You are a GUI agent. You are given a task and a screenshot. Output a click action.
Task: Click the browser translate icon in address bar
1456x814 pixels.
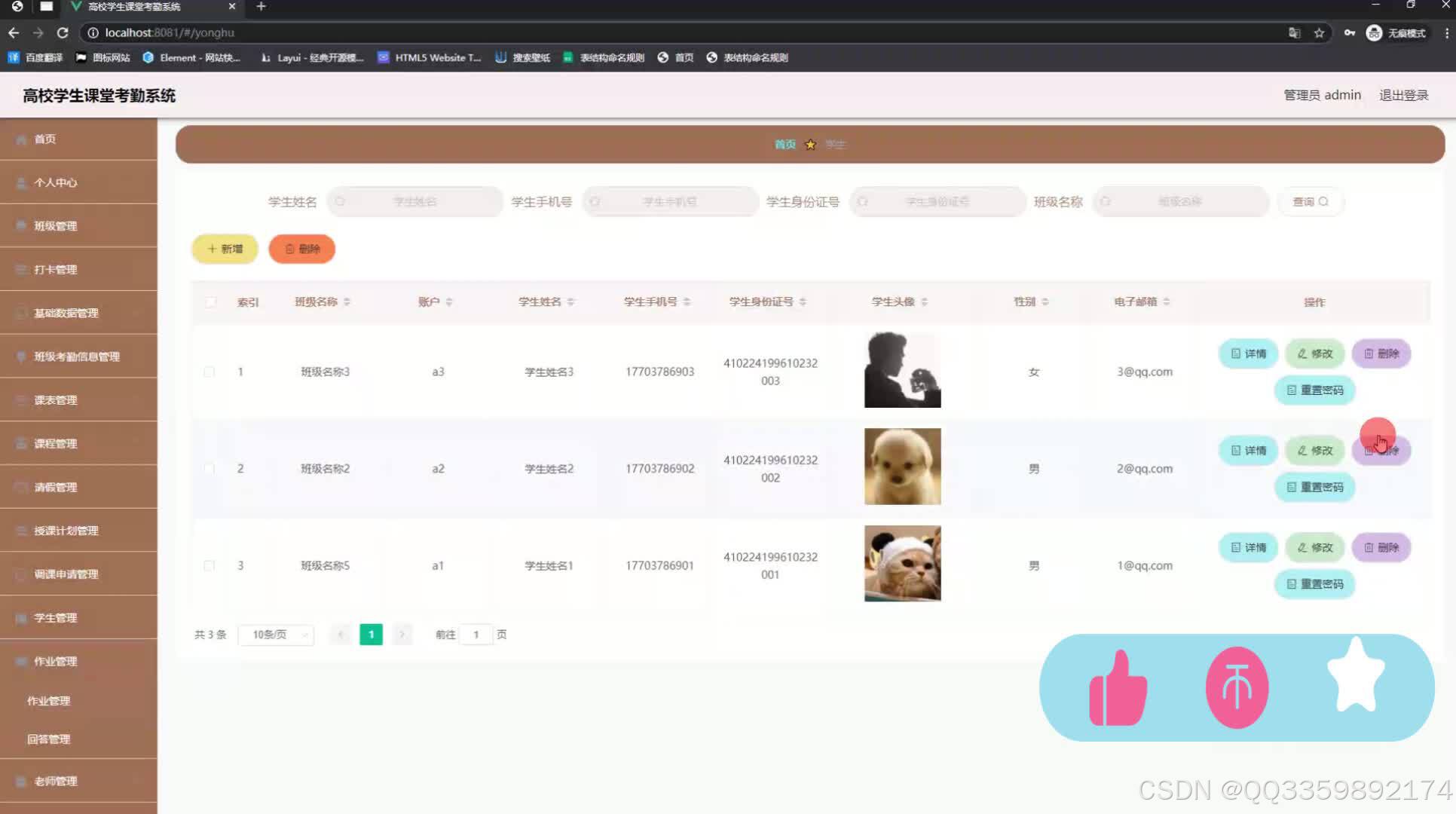1294,33
